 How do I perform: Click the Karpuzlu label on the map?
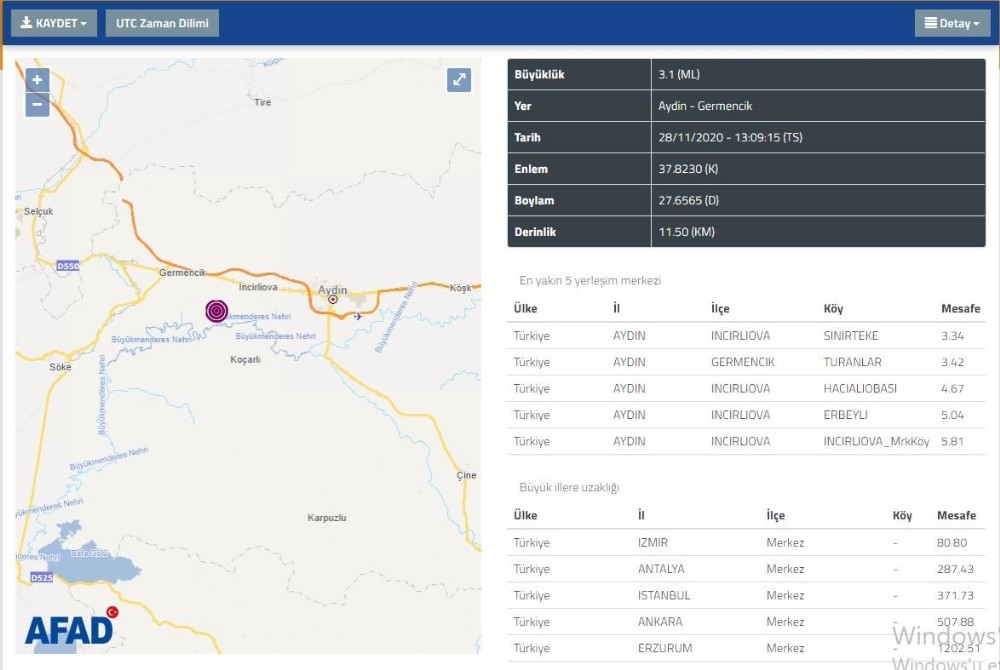326,518
